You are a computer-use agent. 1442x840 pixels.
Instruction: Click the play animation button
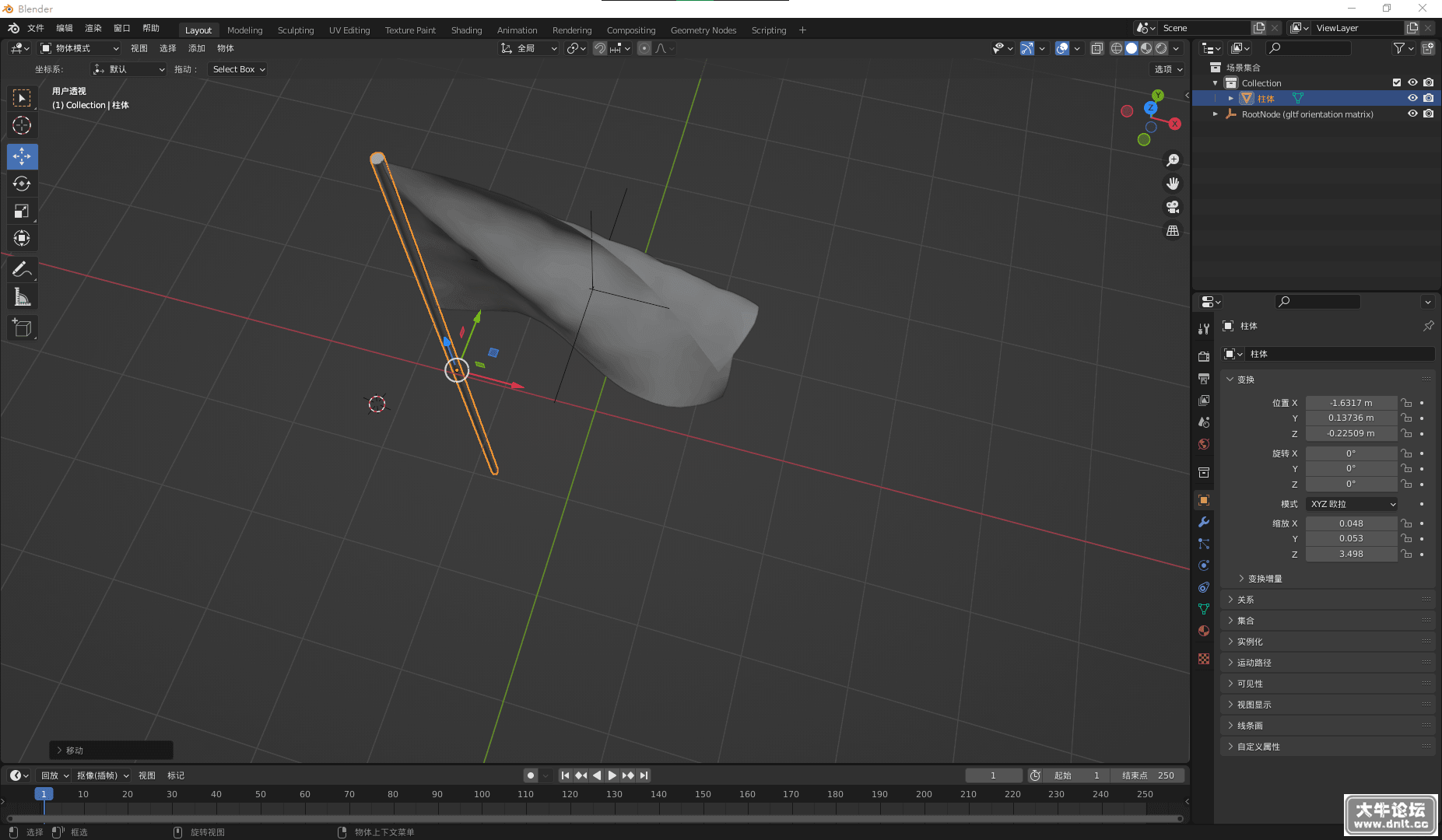pos(612,775)
